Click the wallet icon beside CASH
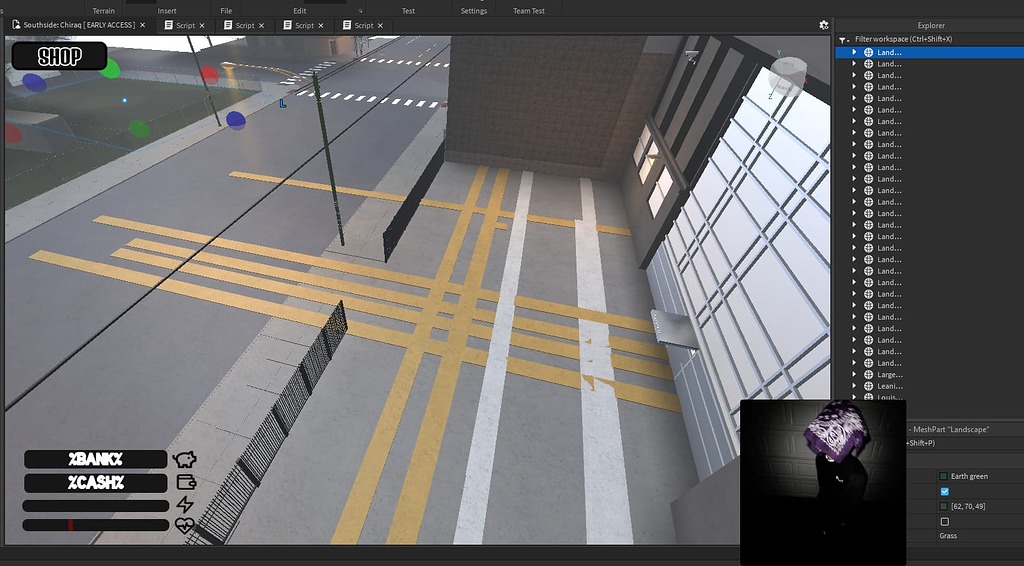This screenshot has height=566, width=1024. point(187,482)
